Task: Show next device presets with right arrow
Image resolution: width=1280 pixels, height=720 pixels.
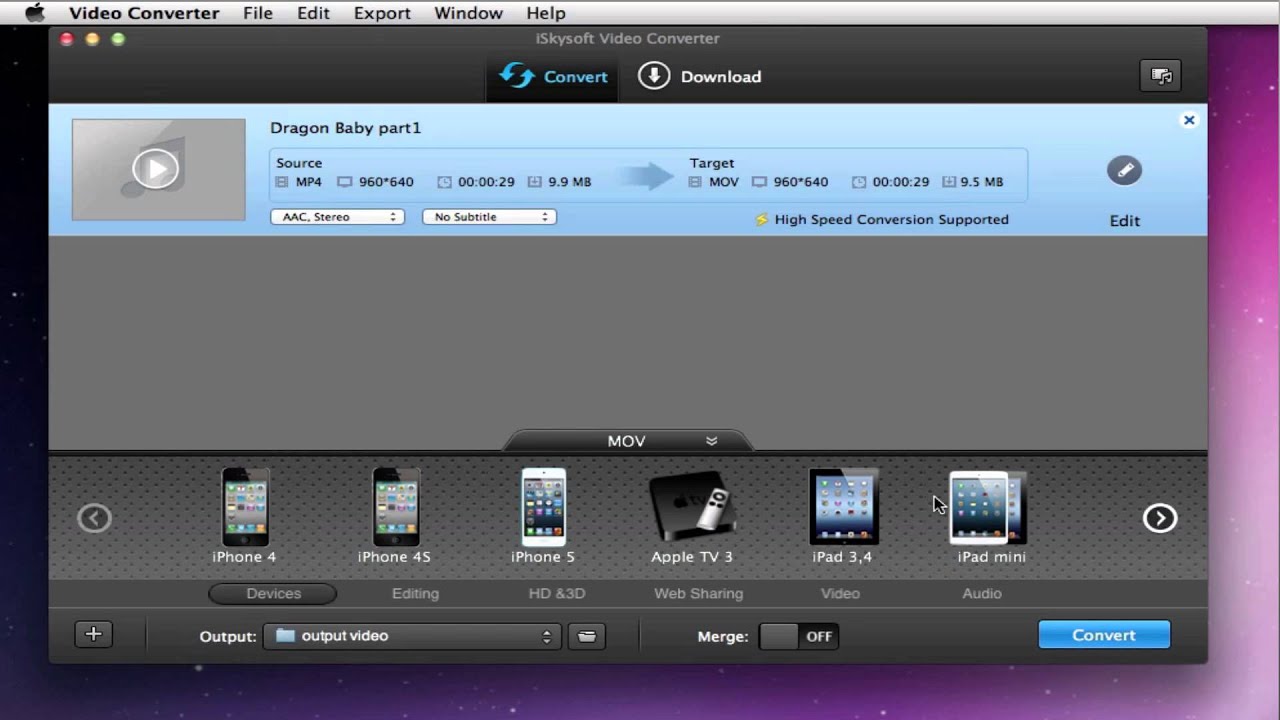Action: 1160,518
